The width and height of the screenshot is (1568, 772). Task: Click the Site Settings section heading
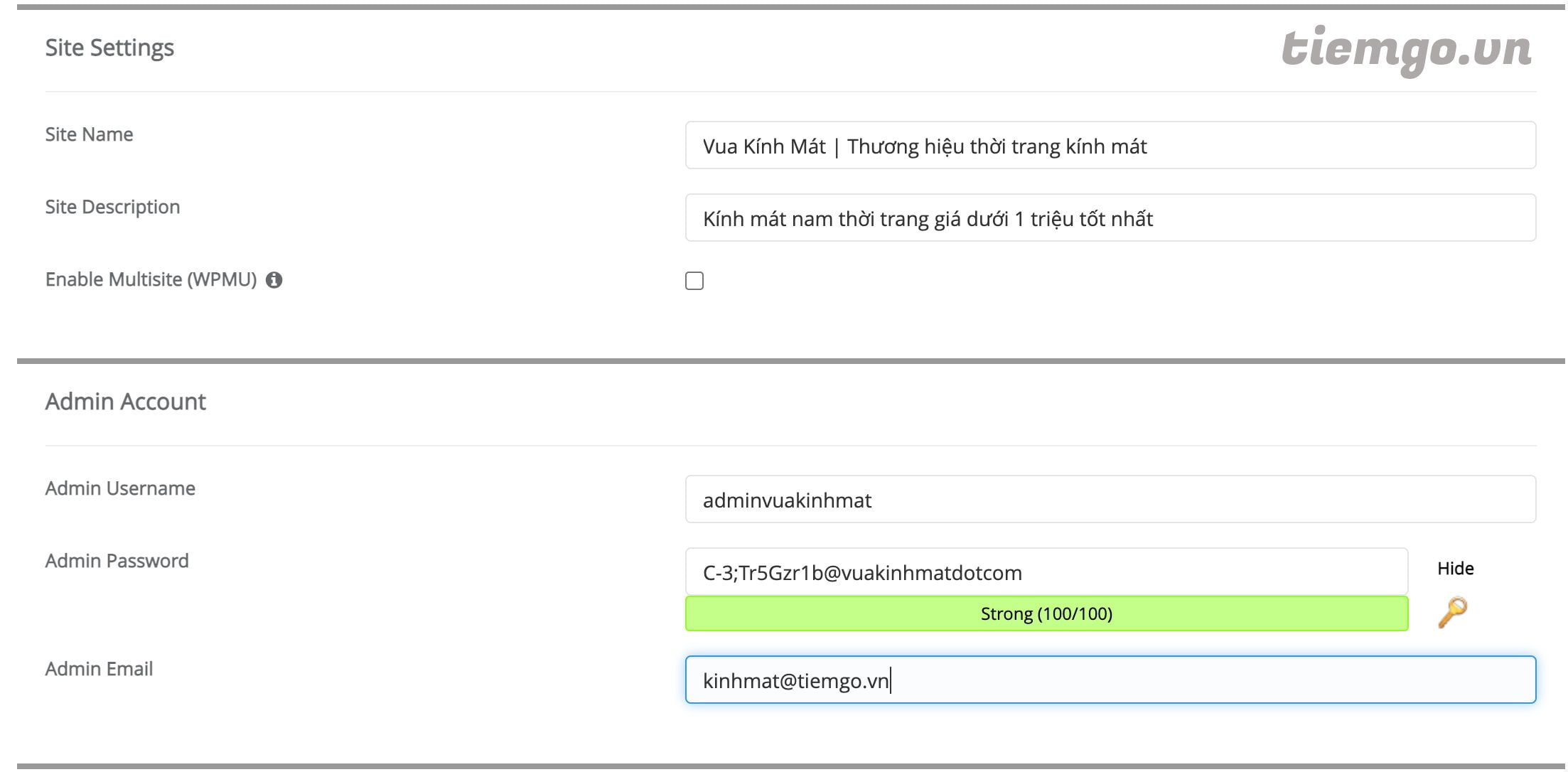pyautogui.click(x=109, y=48)
